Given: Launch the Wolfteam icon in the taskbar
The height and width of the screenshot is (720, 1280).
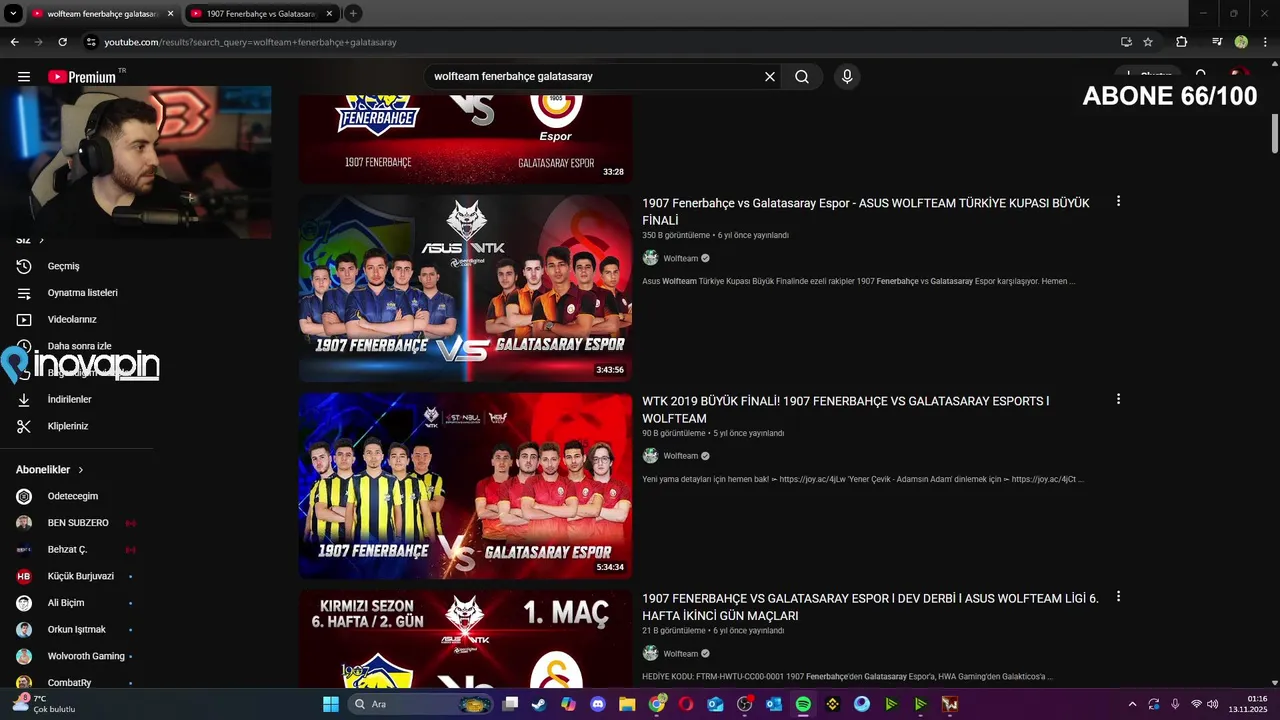Looking at the screenshot, I should click(x=950, y=704).
